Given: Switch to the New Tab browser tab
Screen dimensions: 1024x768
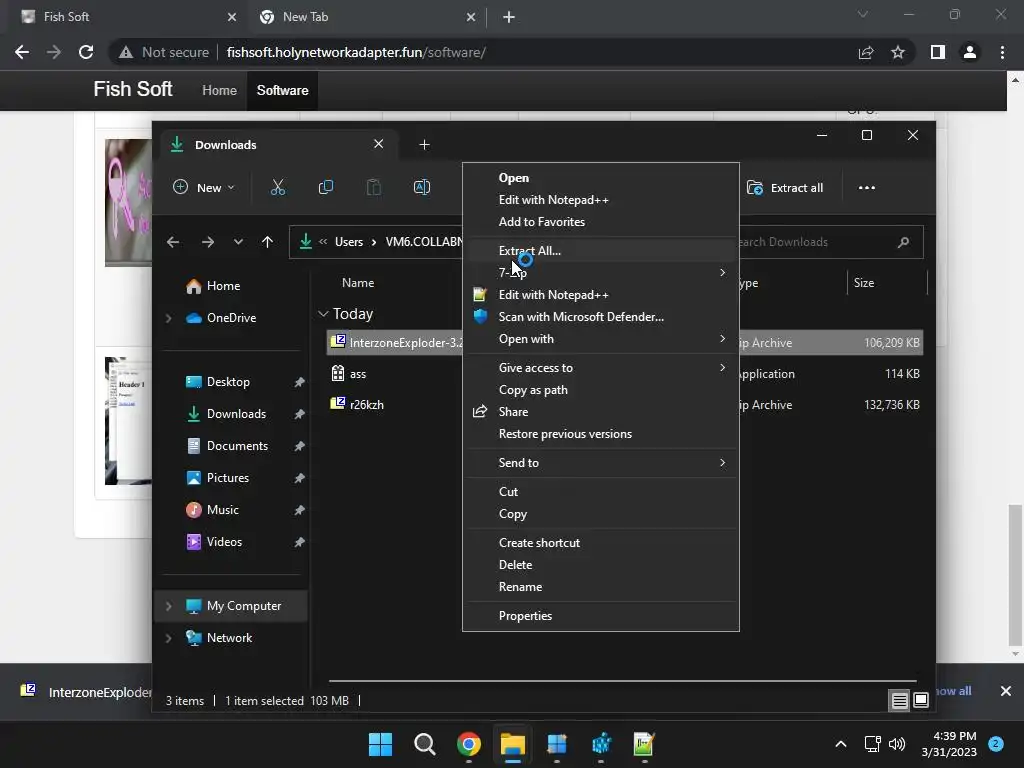Looking at the screenshot, I should point(366,17).
